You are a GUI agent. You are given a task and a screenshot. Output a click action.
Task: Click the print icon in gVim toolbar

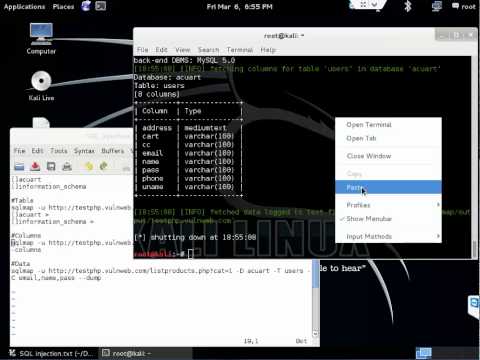pyautogui.click(x=67, y=166)
